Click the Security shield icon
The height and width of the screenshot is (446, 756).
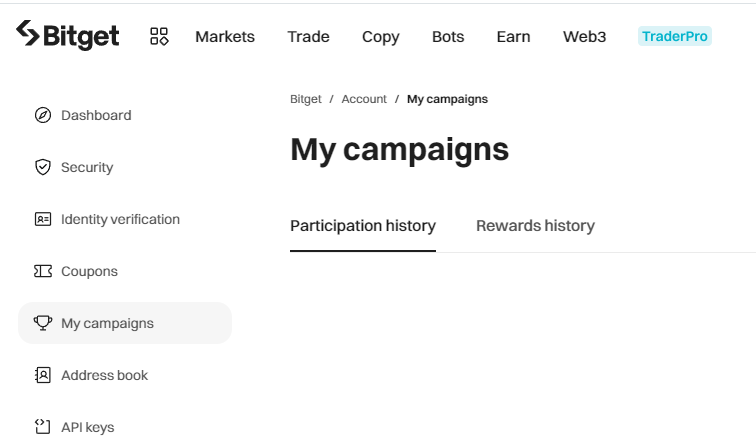[42, 167]
